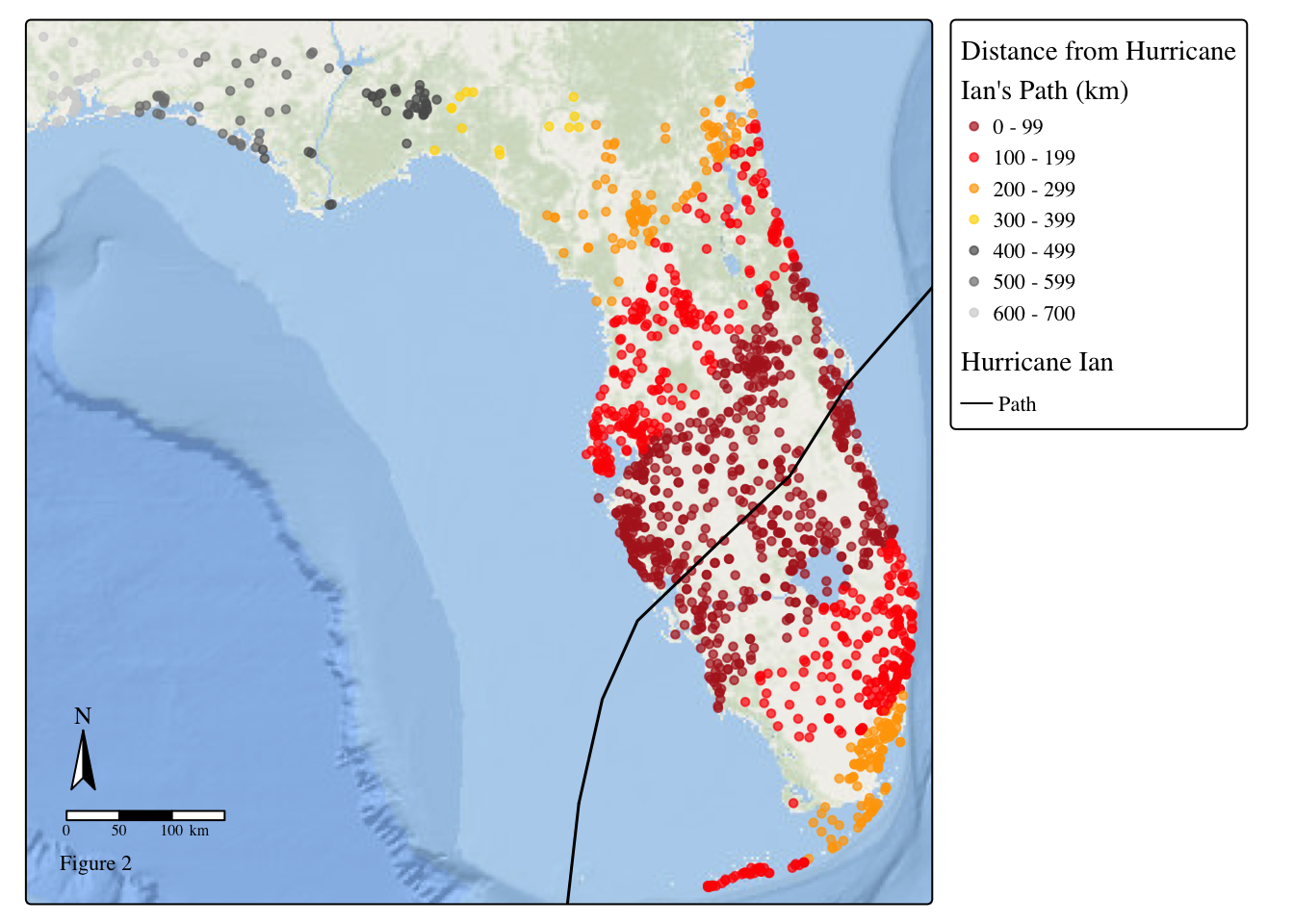Viewport: 1294px width, 924px height.
Task: Click the black middle segment of scale bar
Action: [x=145, y=815]
